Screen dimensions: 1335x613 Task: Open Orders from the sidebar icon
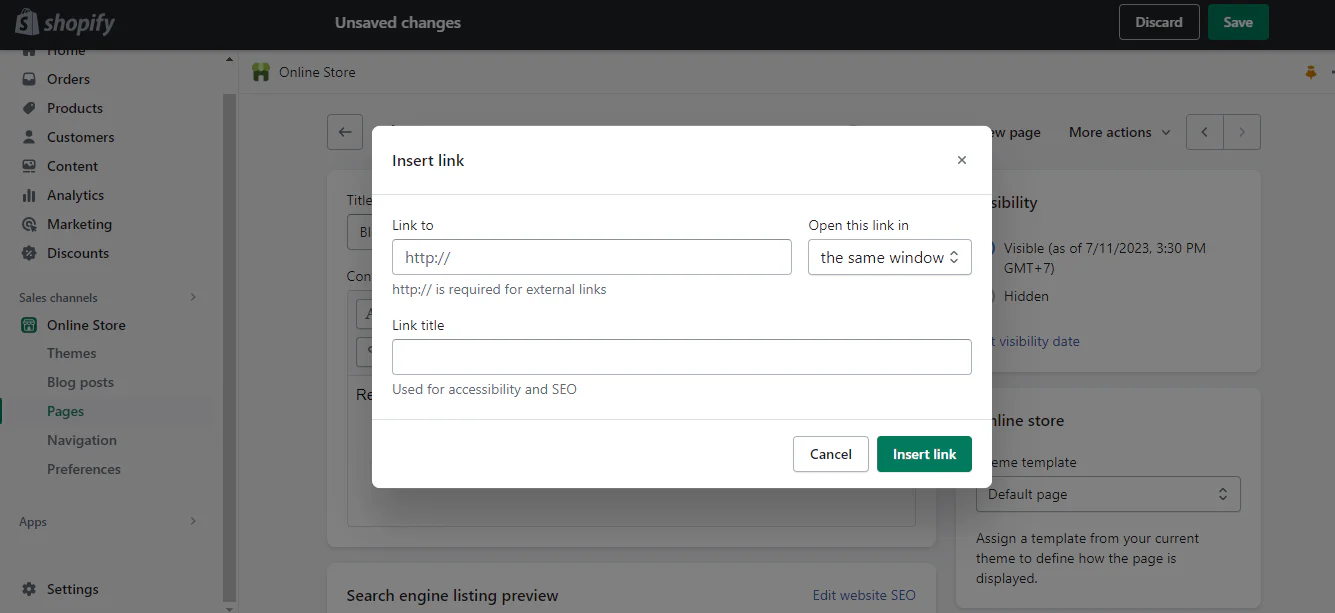(x=29, y=78)
